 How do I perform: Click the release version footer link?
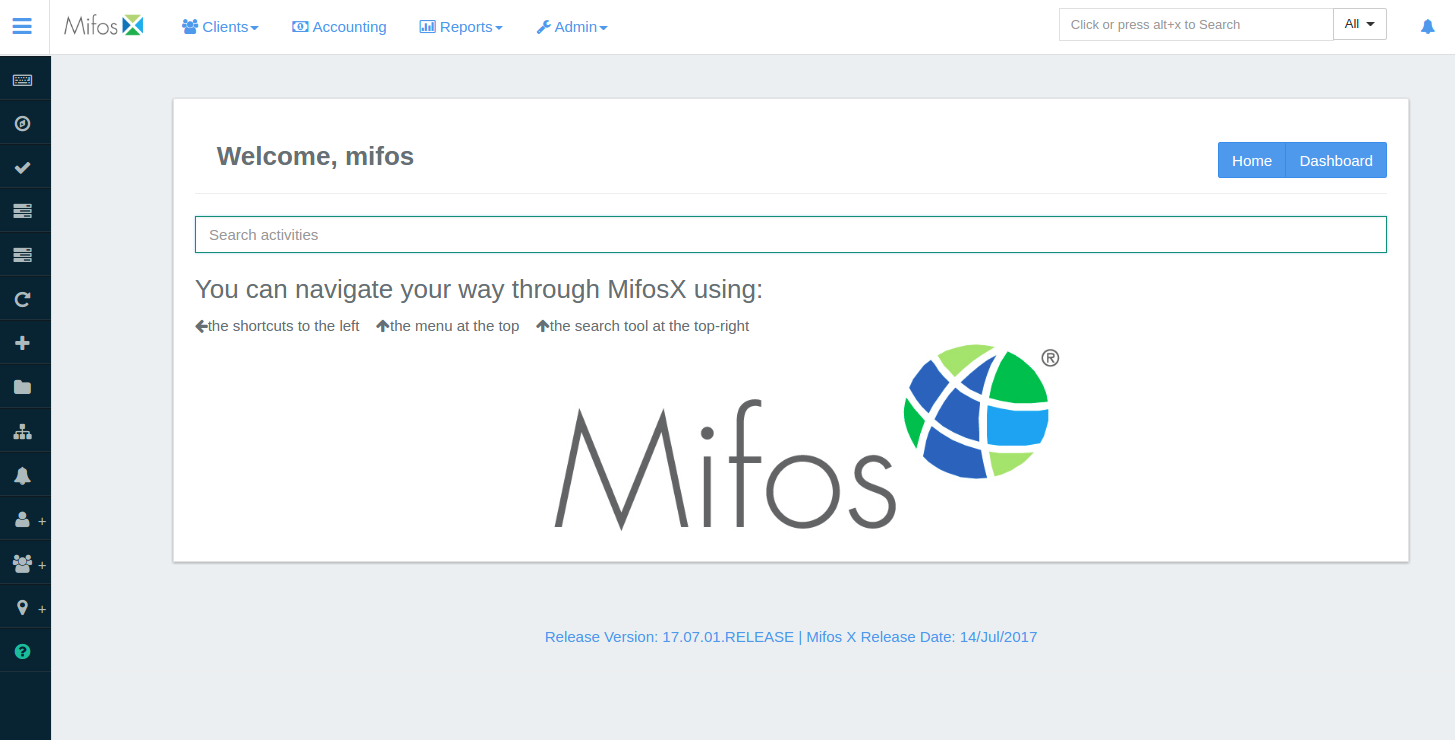tap(791, 636)
